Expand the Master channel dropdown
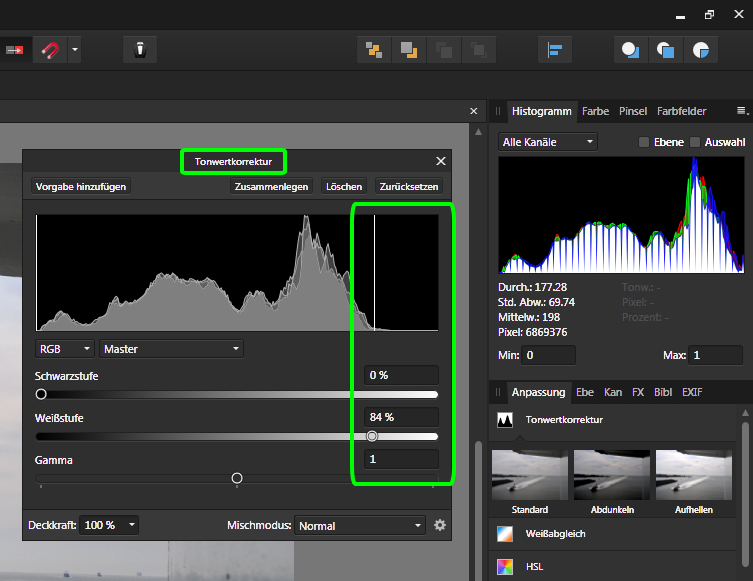The width and height of the screenshot is (753, 581). (172, 349)
